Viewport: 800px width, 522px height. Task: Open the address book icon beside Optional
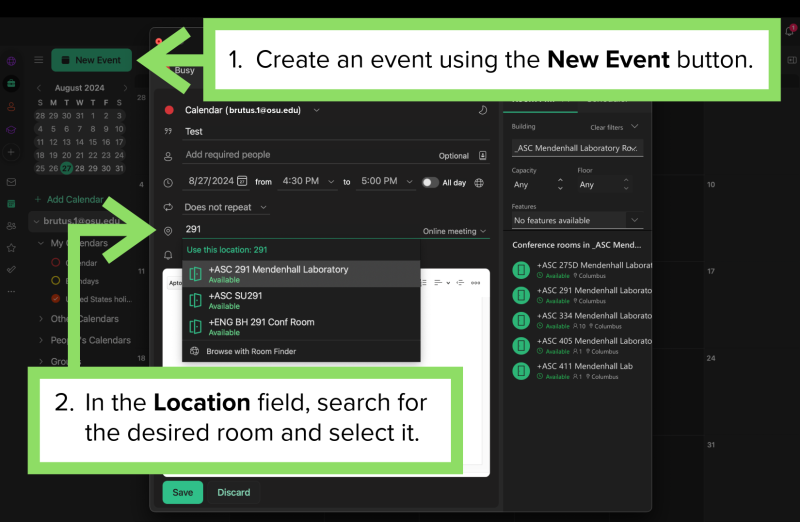(x=482, y=156)
